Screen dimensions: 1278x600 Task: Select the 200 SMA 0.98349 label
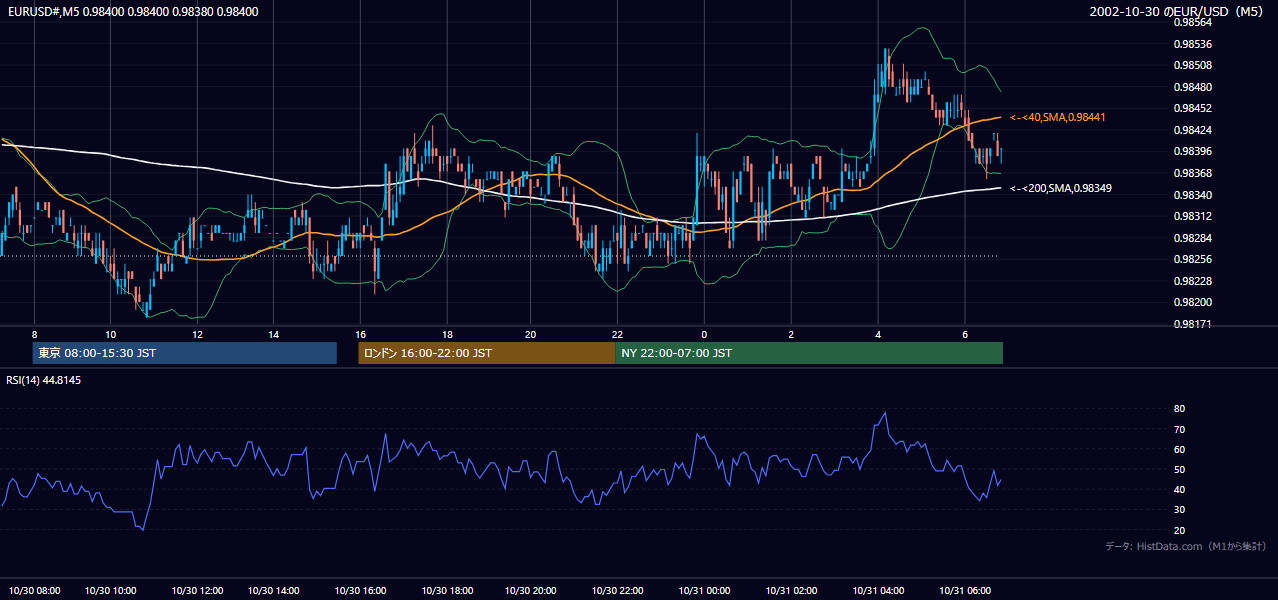point(1060,188)
